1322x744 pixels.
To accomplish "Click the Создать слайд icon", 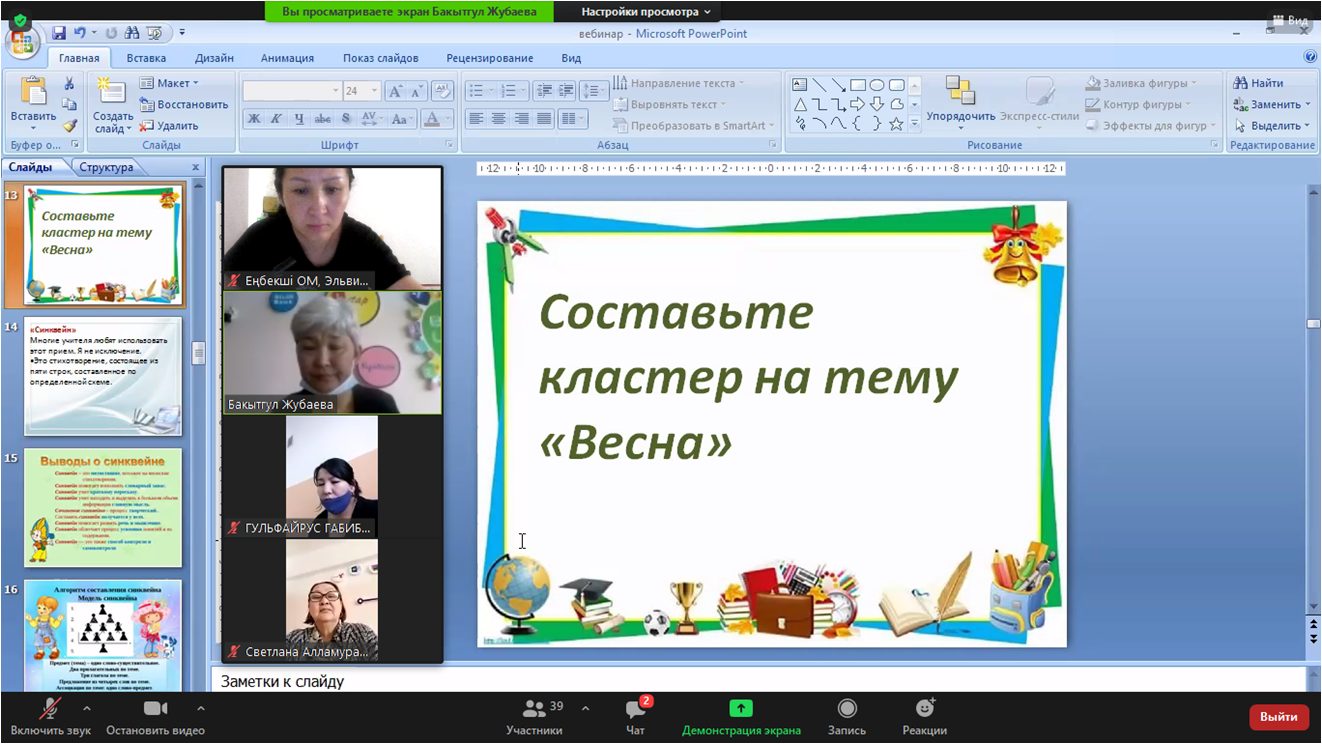I will [111, 95].
